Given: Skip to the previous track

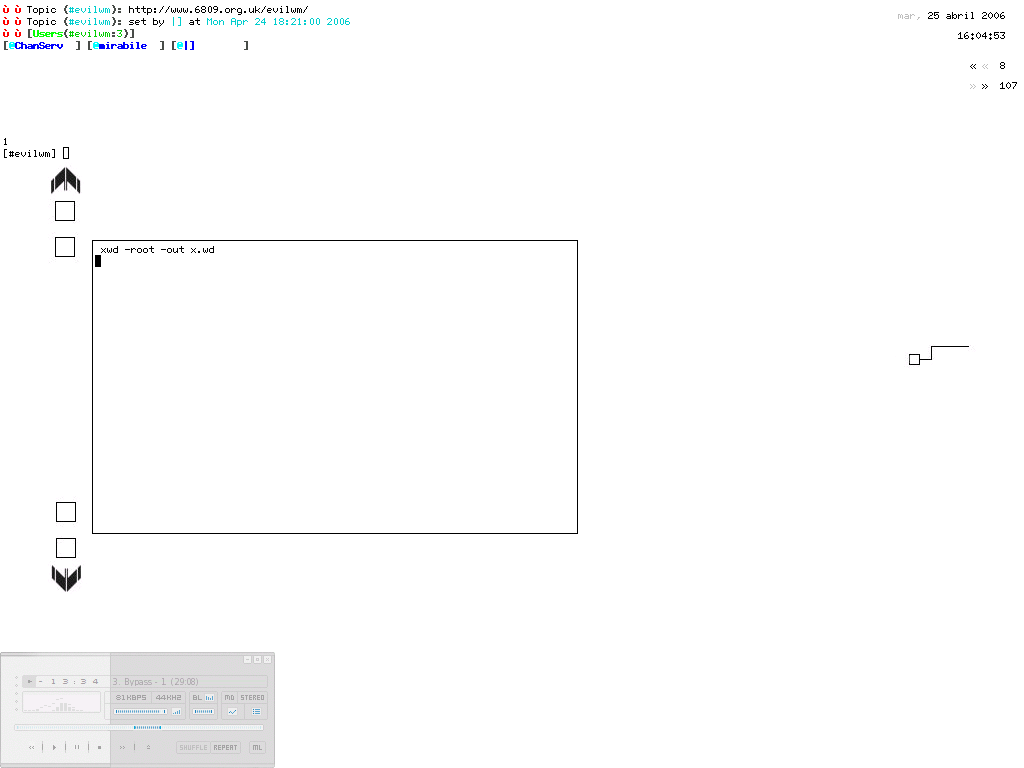Looking at the screenshot, I should [x=32, y=747].
